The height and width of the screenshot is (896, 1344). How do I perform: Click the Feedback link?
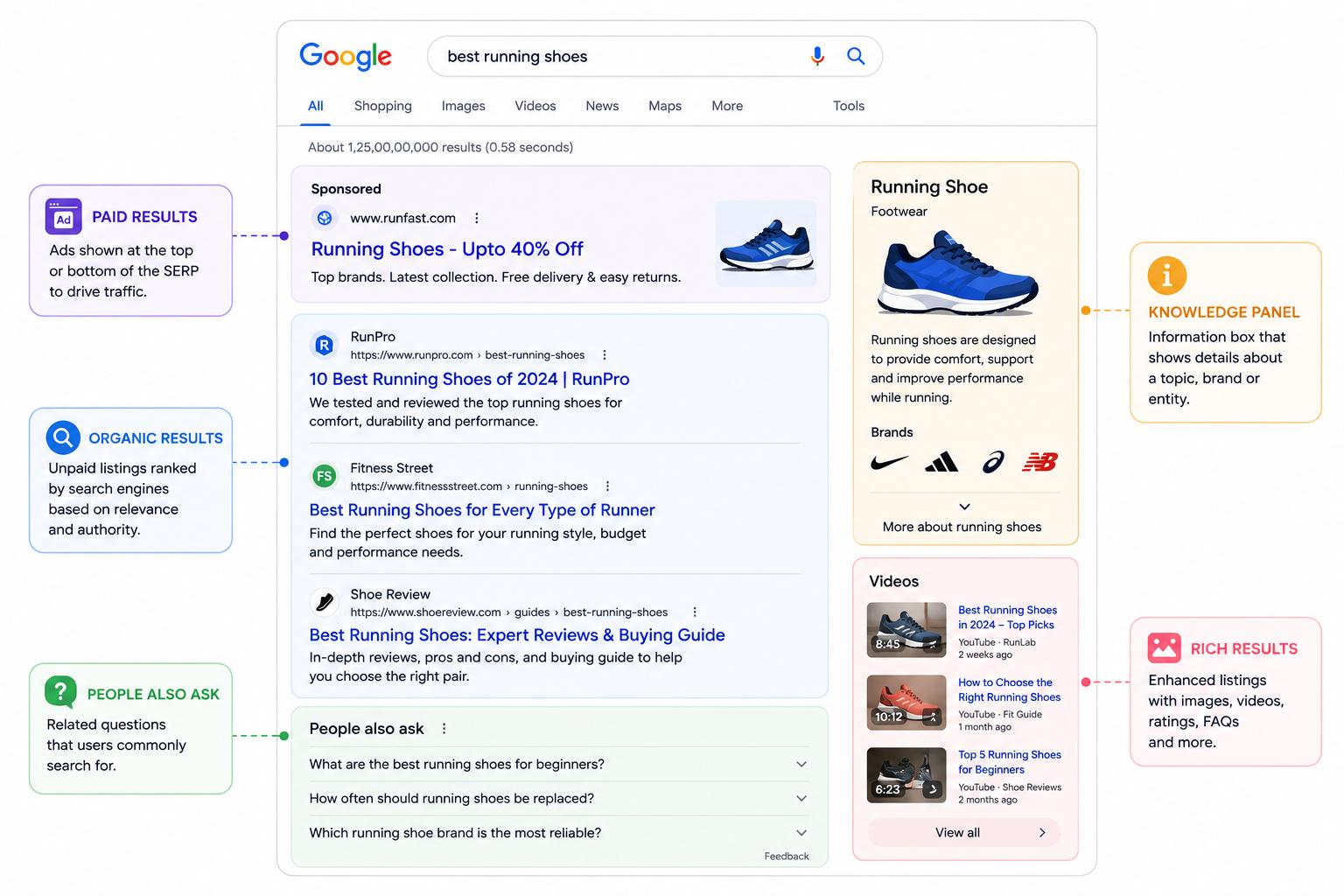pos(787,857)
